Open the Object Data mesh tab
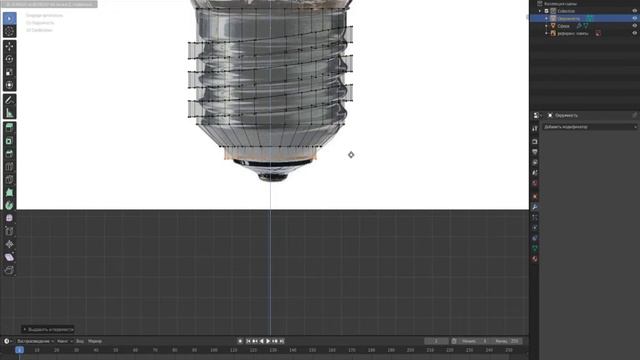 coord(535,248)
